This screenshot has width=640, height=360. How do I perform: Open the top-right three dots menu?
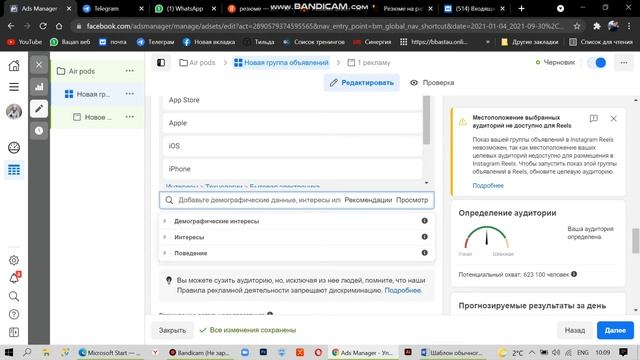click(x=624, y=62)
